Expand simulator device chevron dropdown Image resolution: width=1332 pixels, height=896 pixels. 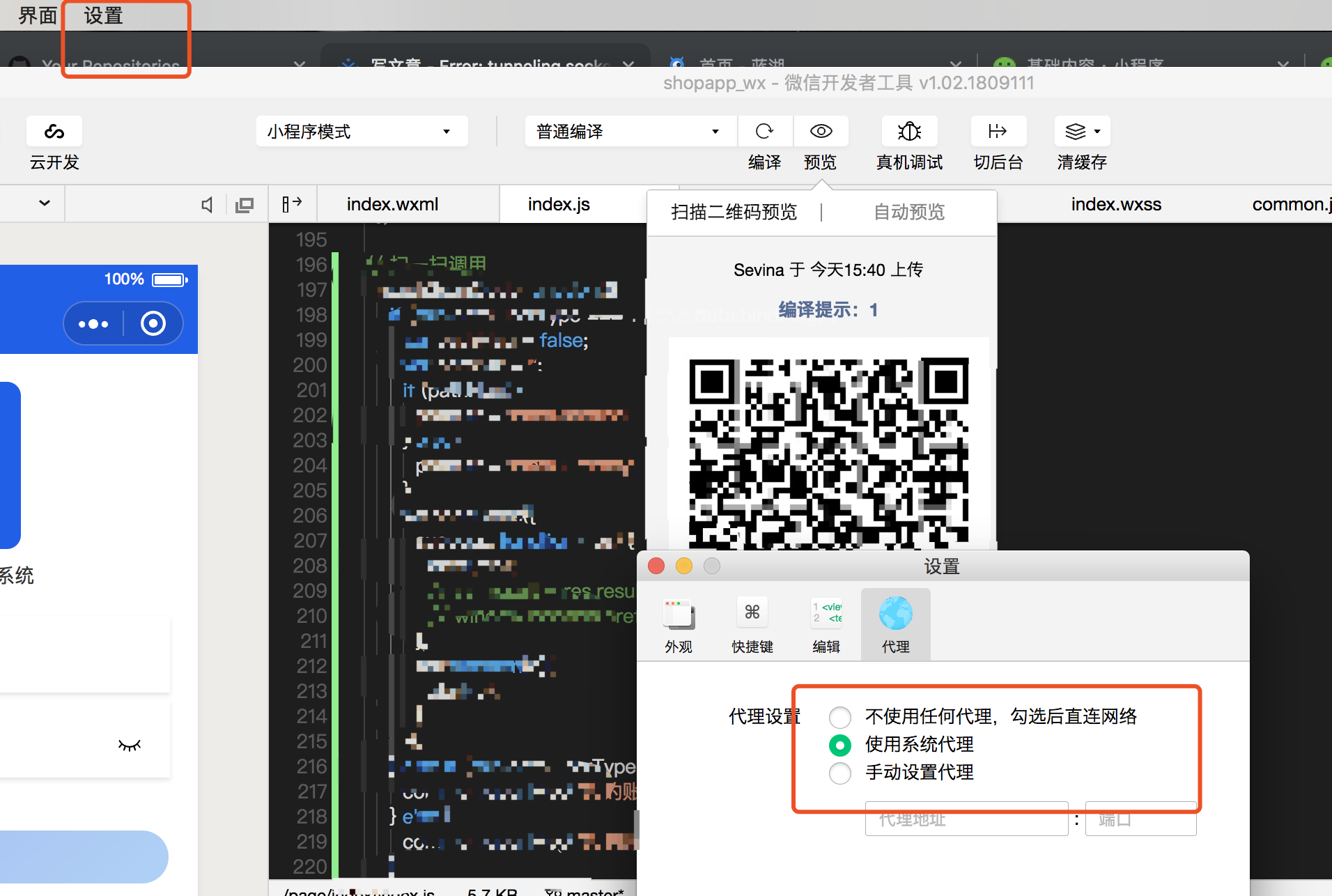coord(45,203)
